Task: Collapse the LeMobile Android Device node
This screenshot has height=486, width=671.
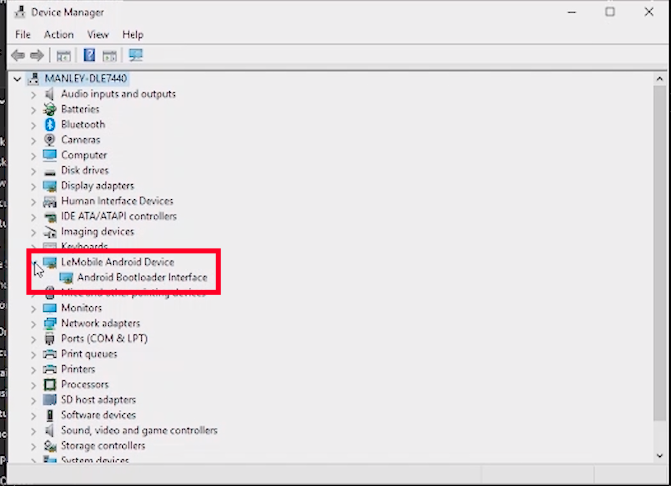Action: coord(34,263)
